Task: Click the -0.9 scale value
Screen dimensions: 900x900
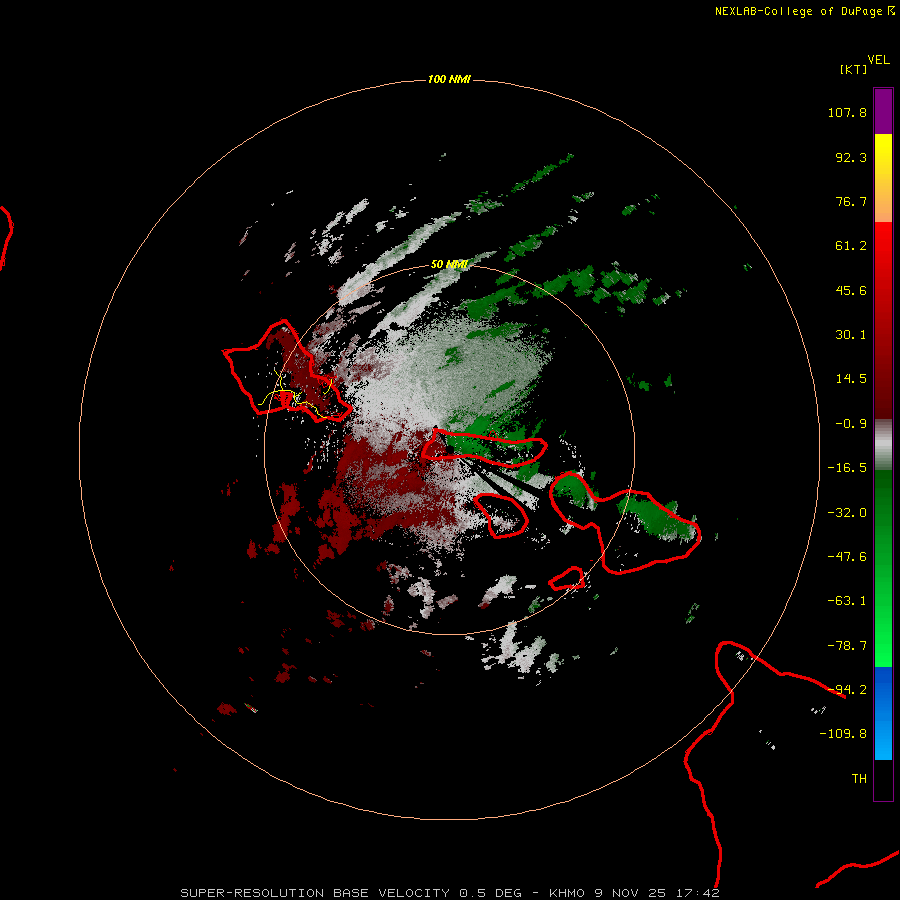Action: [851, 424]
